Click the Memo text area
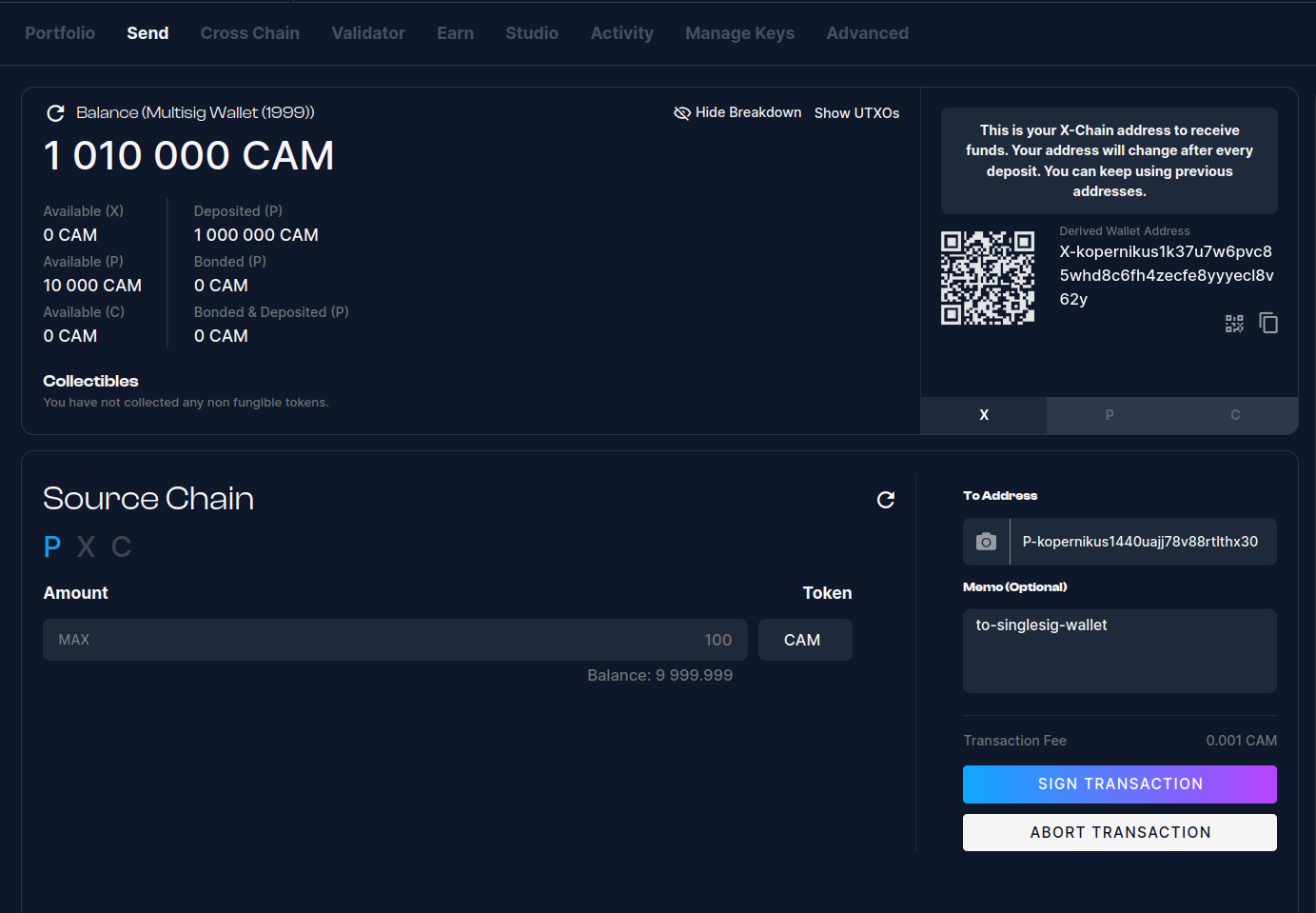The width and height of the screenshot is (1316, 913). coord(1119,651)
